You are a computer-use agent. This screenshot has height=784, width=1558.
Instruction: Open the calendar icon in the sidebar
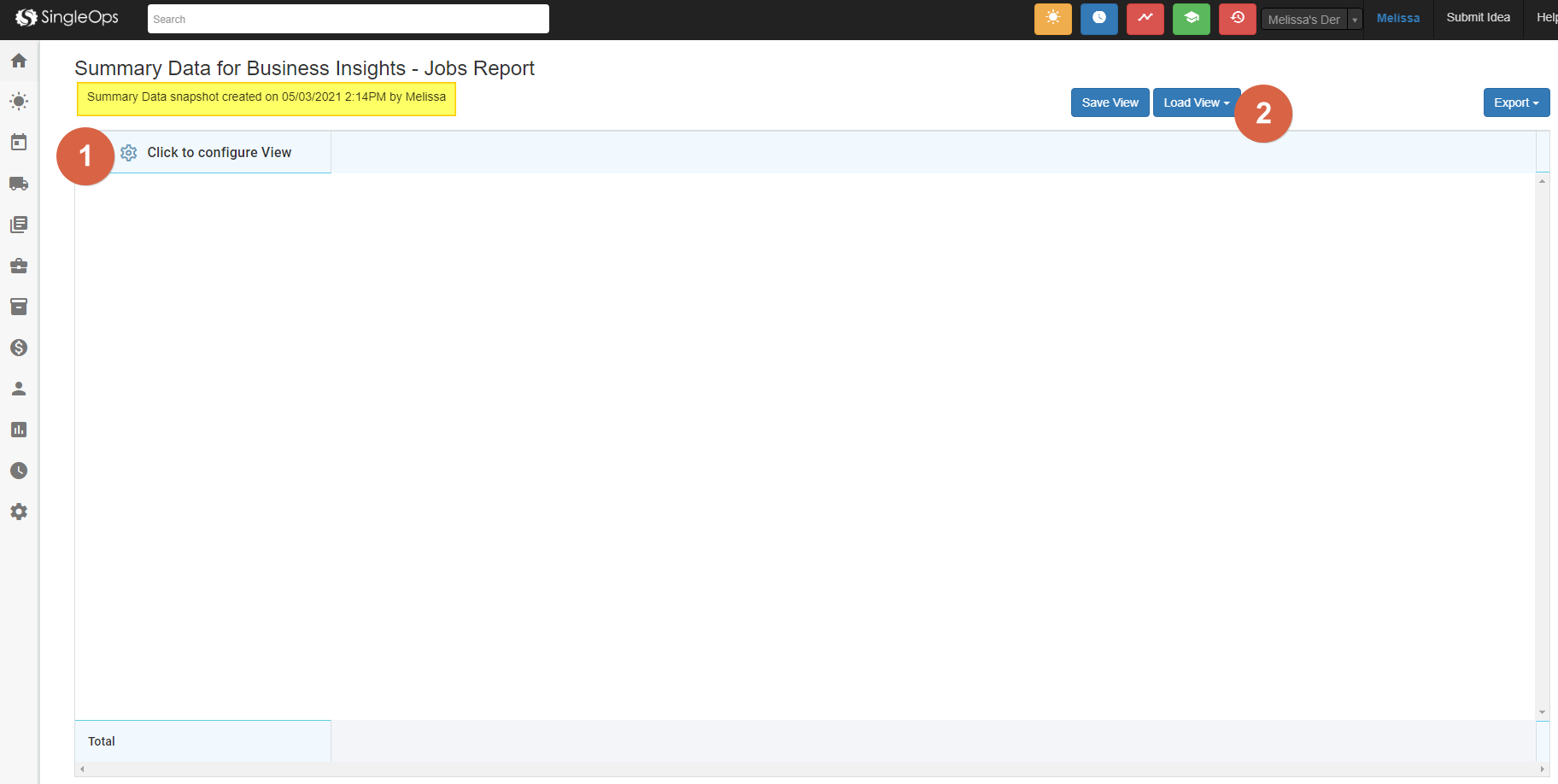pyautogui.click(x=19, y=143)
